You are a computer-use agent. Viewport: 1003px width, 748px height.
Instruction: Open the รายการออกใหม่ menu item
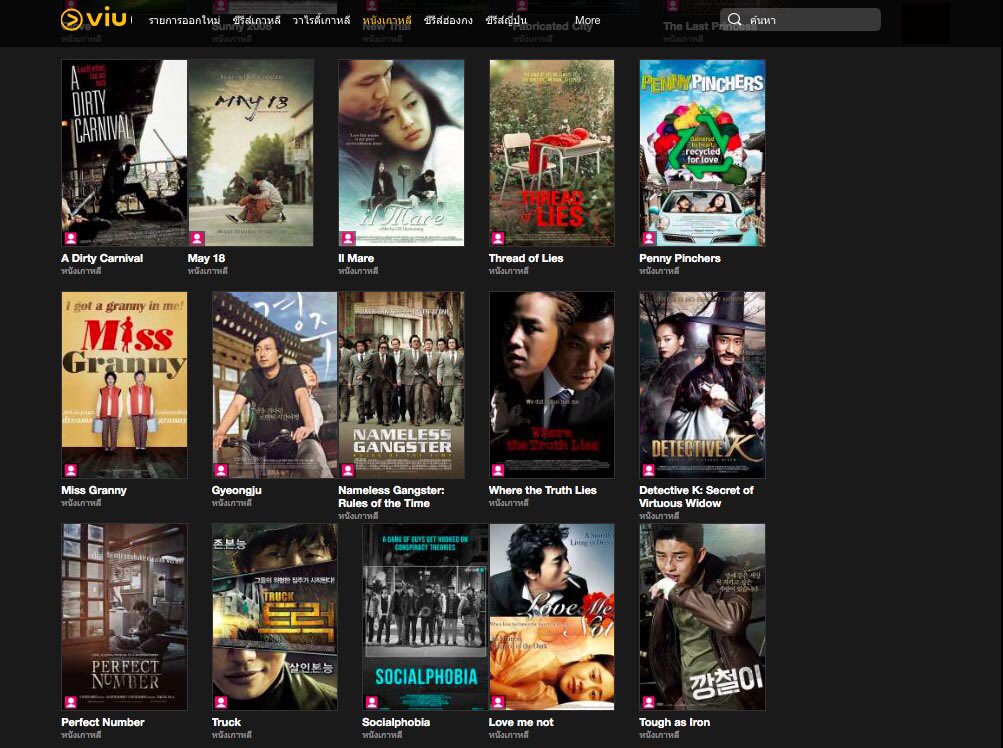(x=185, y=20)
